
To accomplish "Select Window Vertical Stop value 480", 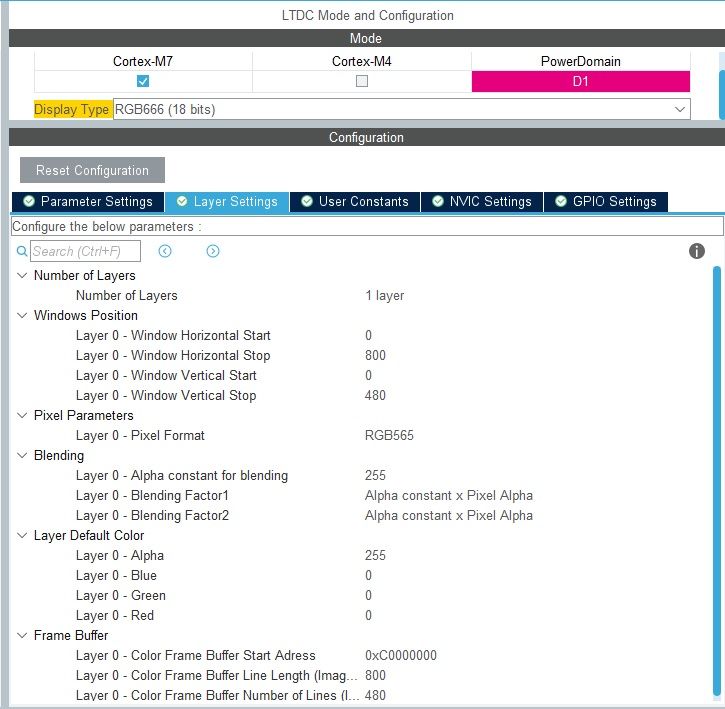I will [375, 395].
